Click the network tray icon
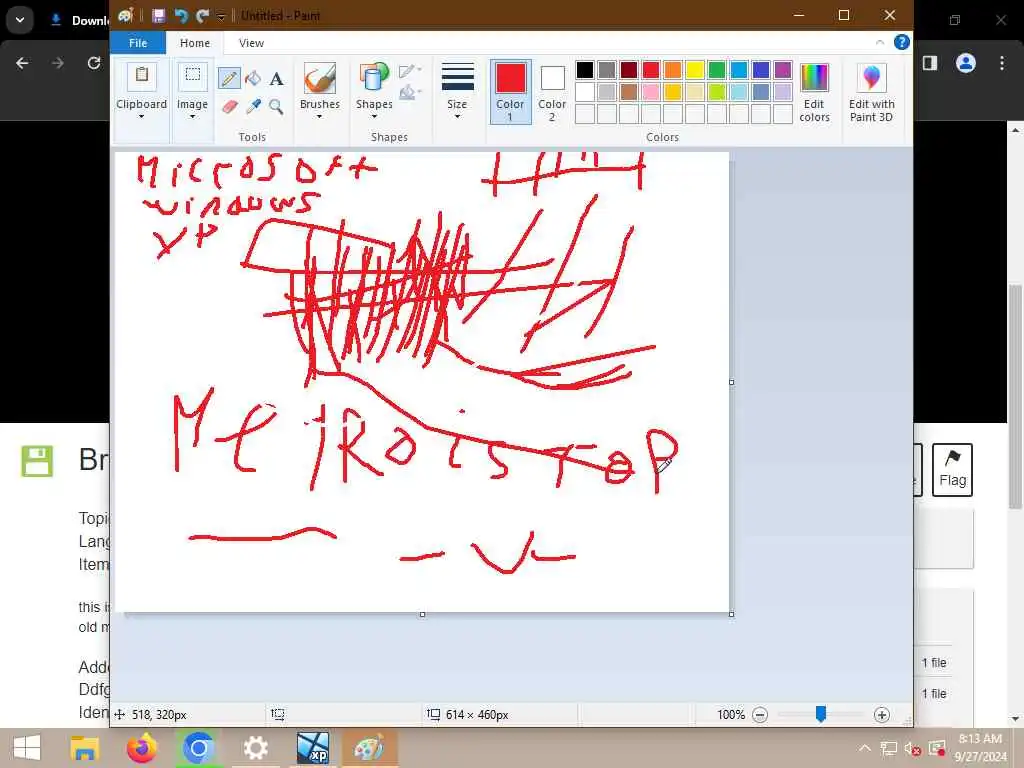 pos(889,748)
